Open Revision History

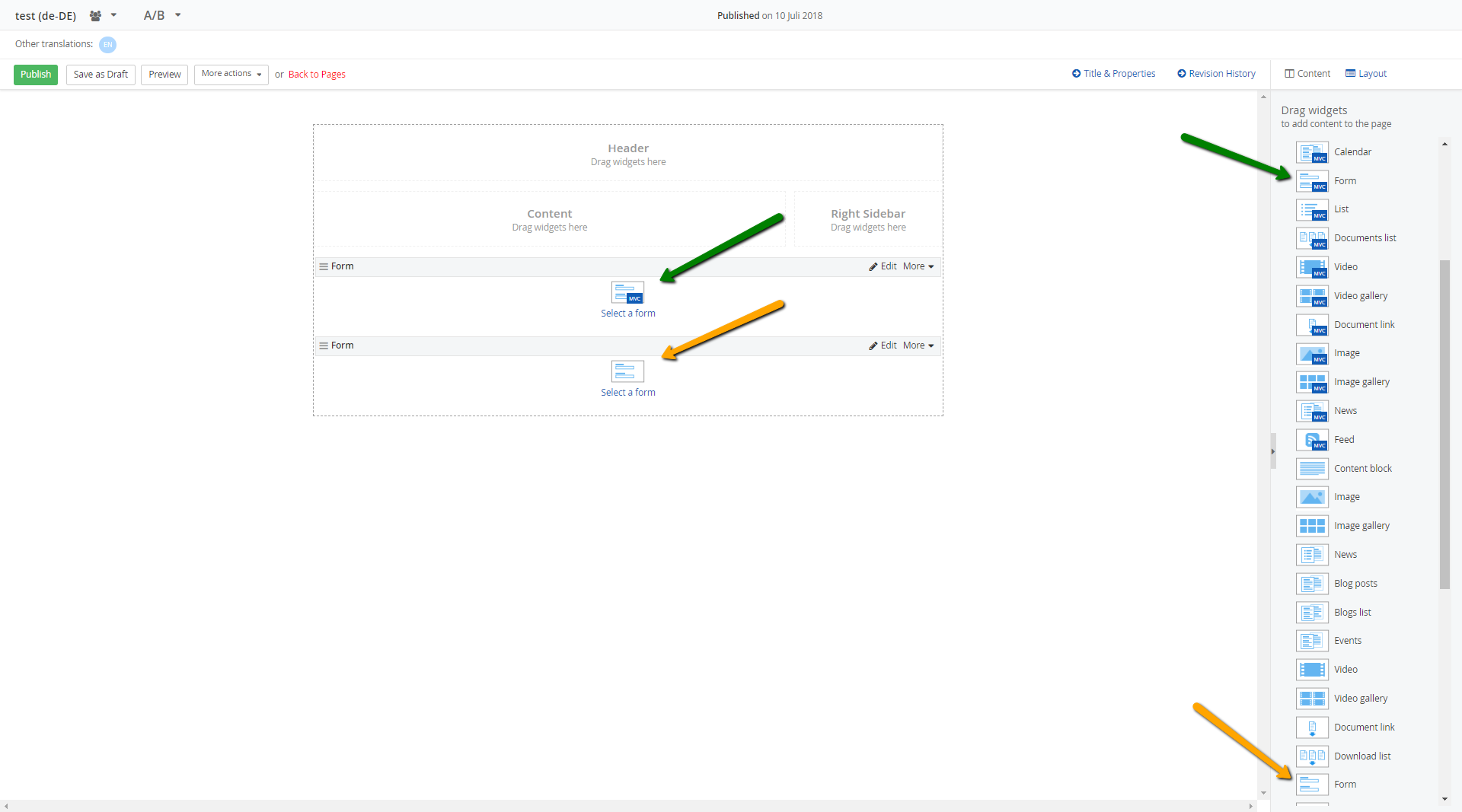[x=1216, y=73]
